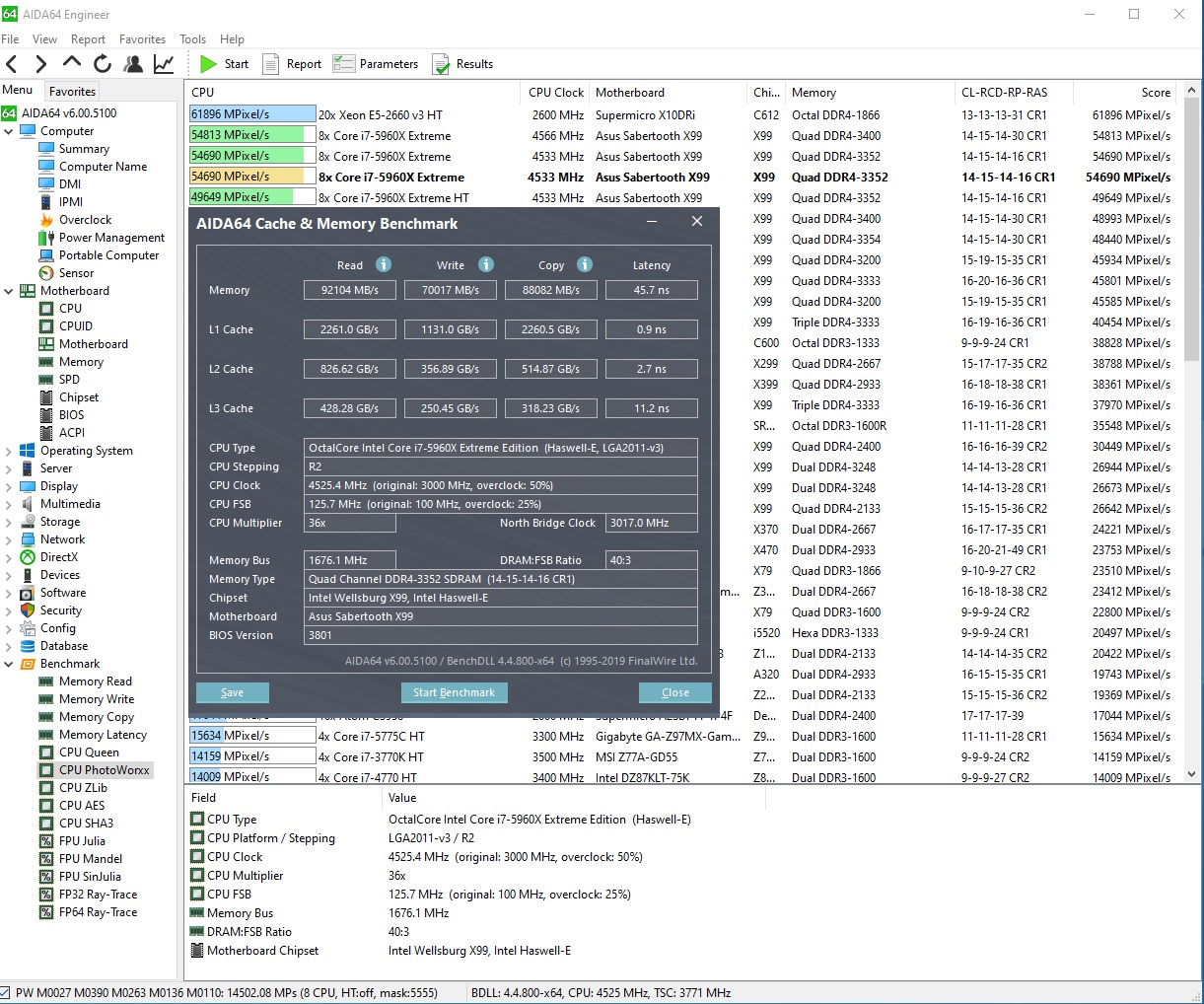Image resolution: width=1204 pixels, height=1004 pixels.
Task: Click the Memory Latency value 45.7 ns
Action: (652, 290)
